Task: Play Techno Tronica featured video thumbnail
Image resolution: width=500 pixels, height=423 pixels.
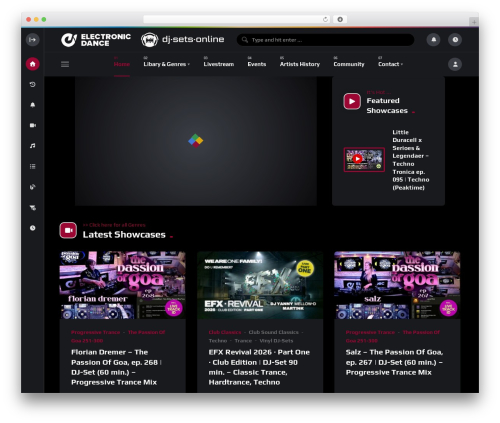Action: (x=364, y=160)
